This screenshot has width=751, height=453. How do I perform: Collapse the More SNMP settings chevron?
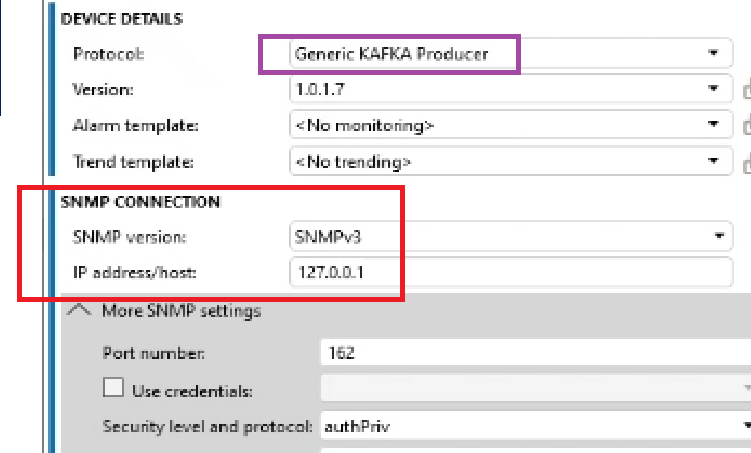(x=80, y=311)
